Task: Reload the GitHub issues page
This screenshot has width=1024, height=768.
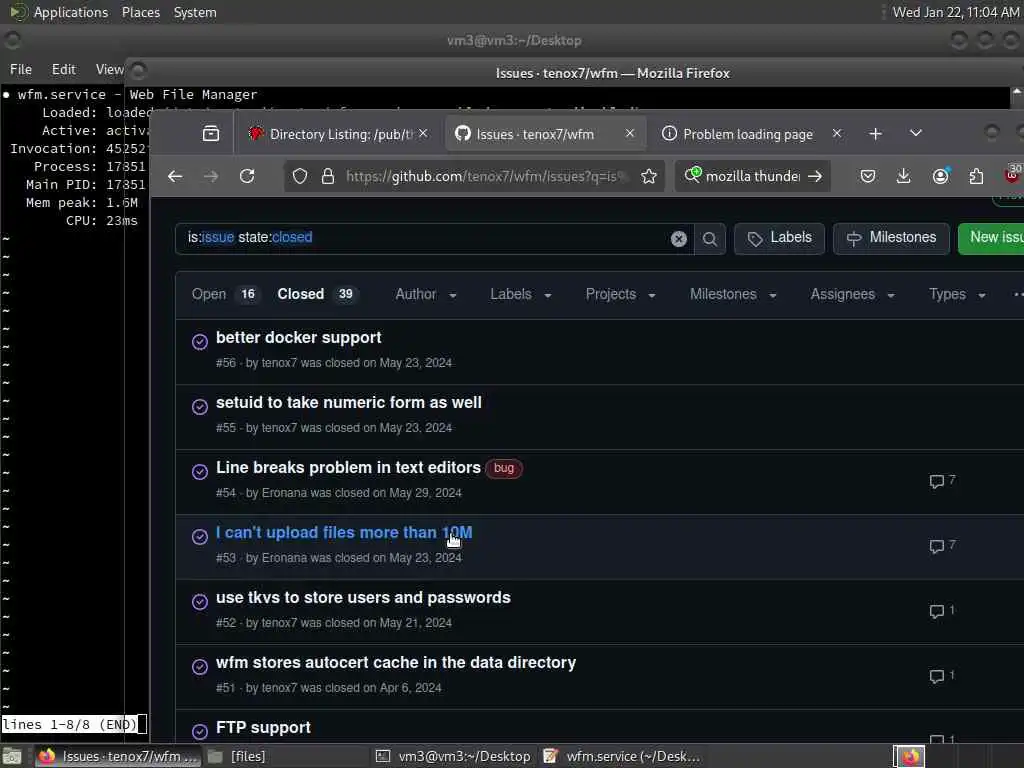Action: (x=247, y=176)
